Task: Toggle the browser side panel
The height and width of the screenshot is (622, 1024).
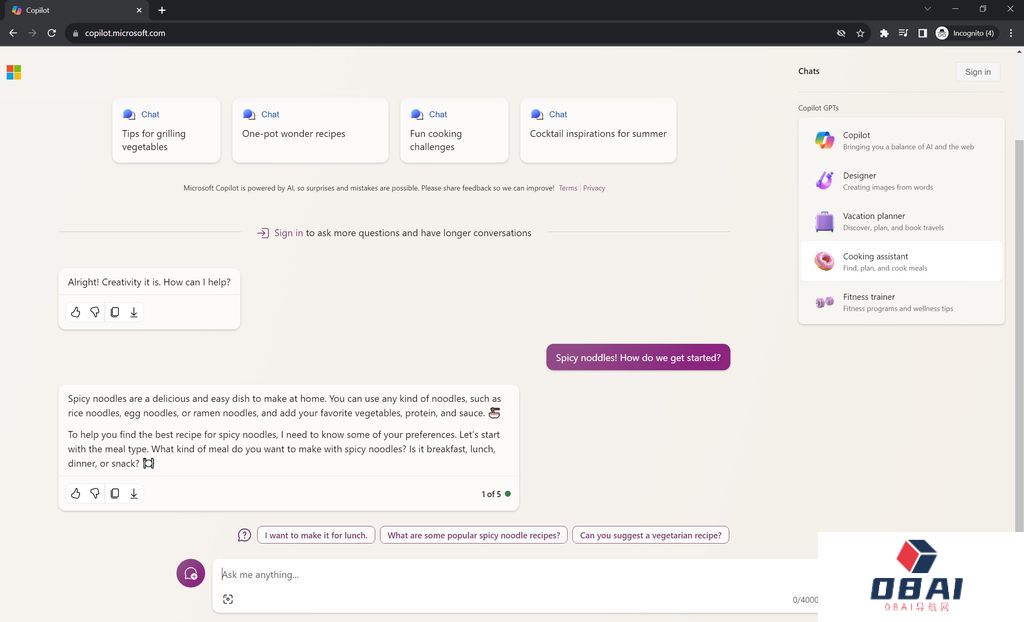Action: pyautogui.click(x=922, y=33)
